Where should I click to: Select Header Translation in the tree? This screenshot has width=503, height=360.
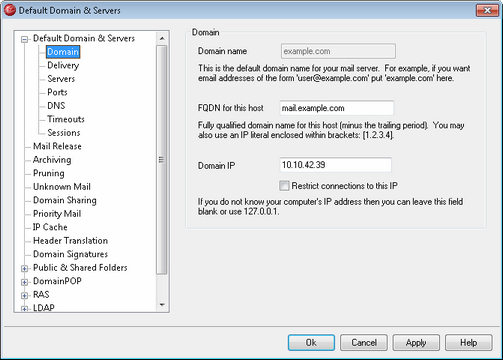click(x=70, y=240)
